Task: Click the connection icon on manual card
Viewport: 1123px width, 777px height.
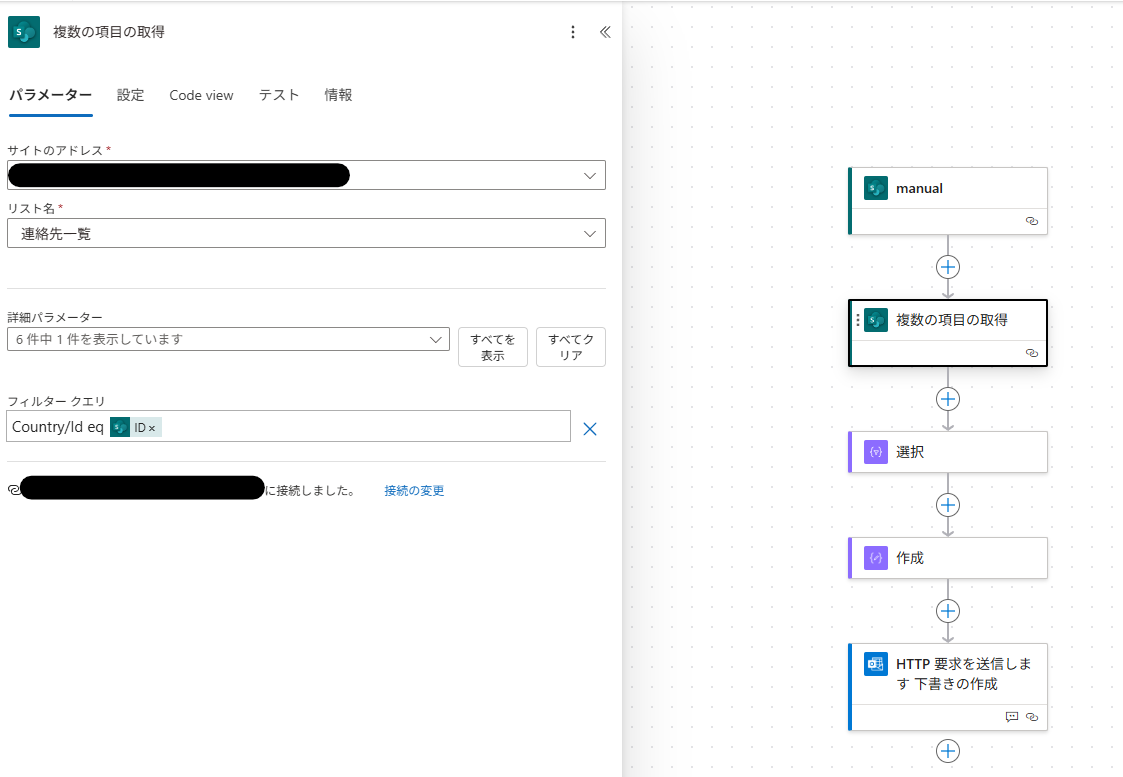Action: (x=1032, y=221)
